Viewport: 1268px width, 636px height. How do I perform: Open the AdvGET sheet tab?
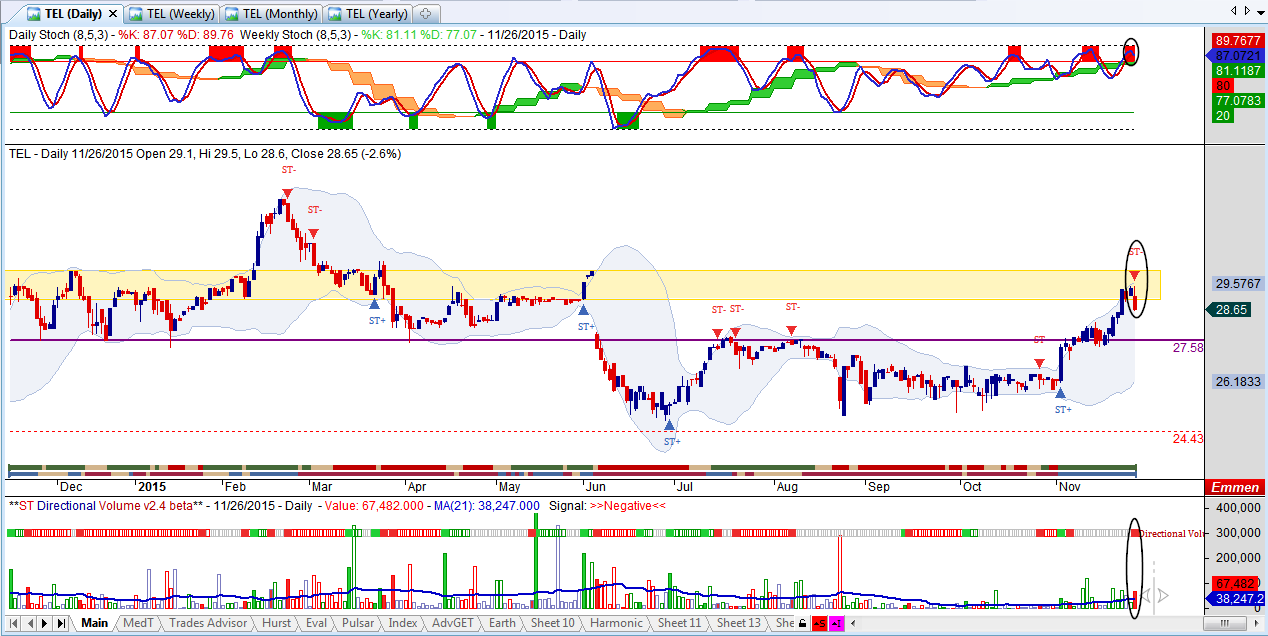pos(455,623)
